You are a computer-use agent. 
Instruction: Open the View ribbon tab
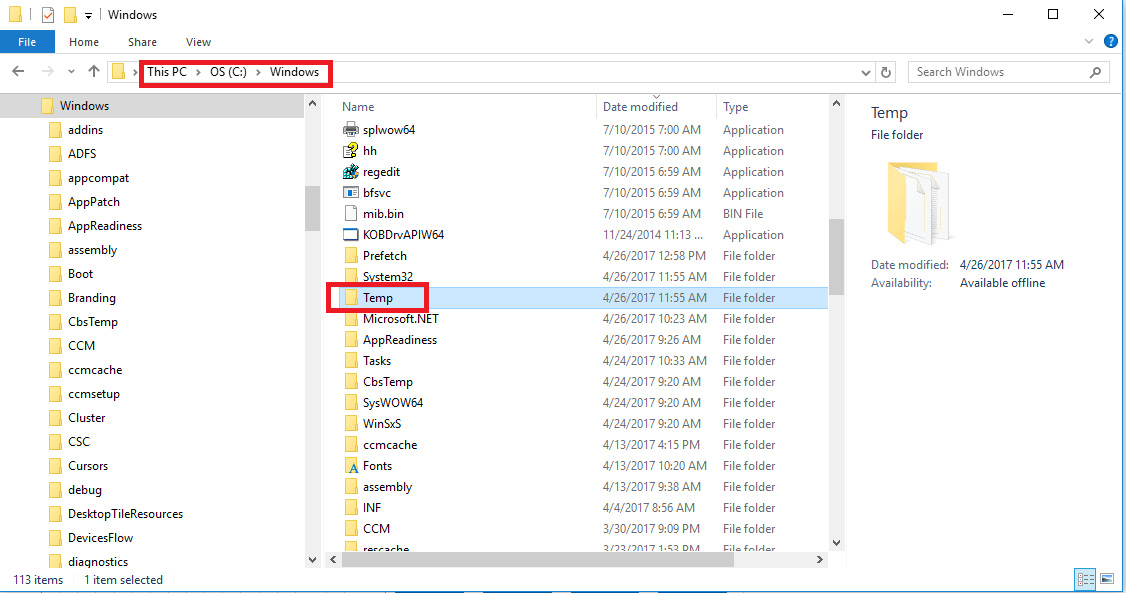[x=198, y=42]
